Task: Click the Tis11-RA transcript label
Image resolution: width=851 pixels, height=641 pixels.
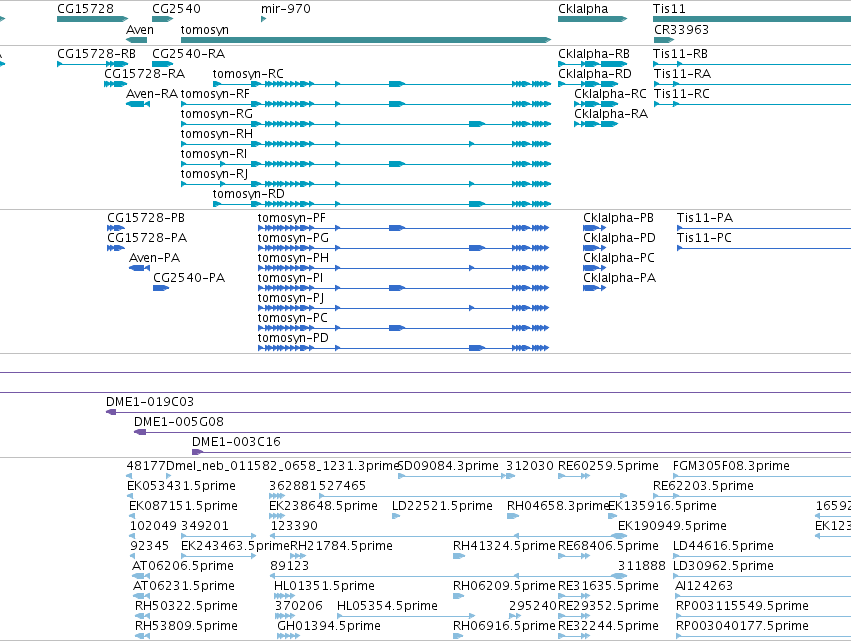Action: [x=682, y=74]
